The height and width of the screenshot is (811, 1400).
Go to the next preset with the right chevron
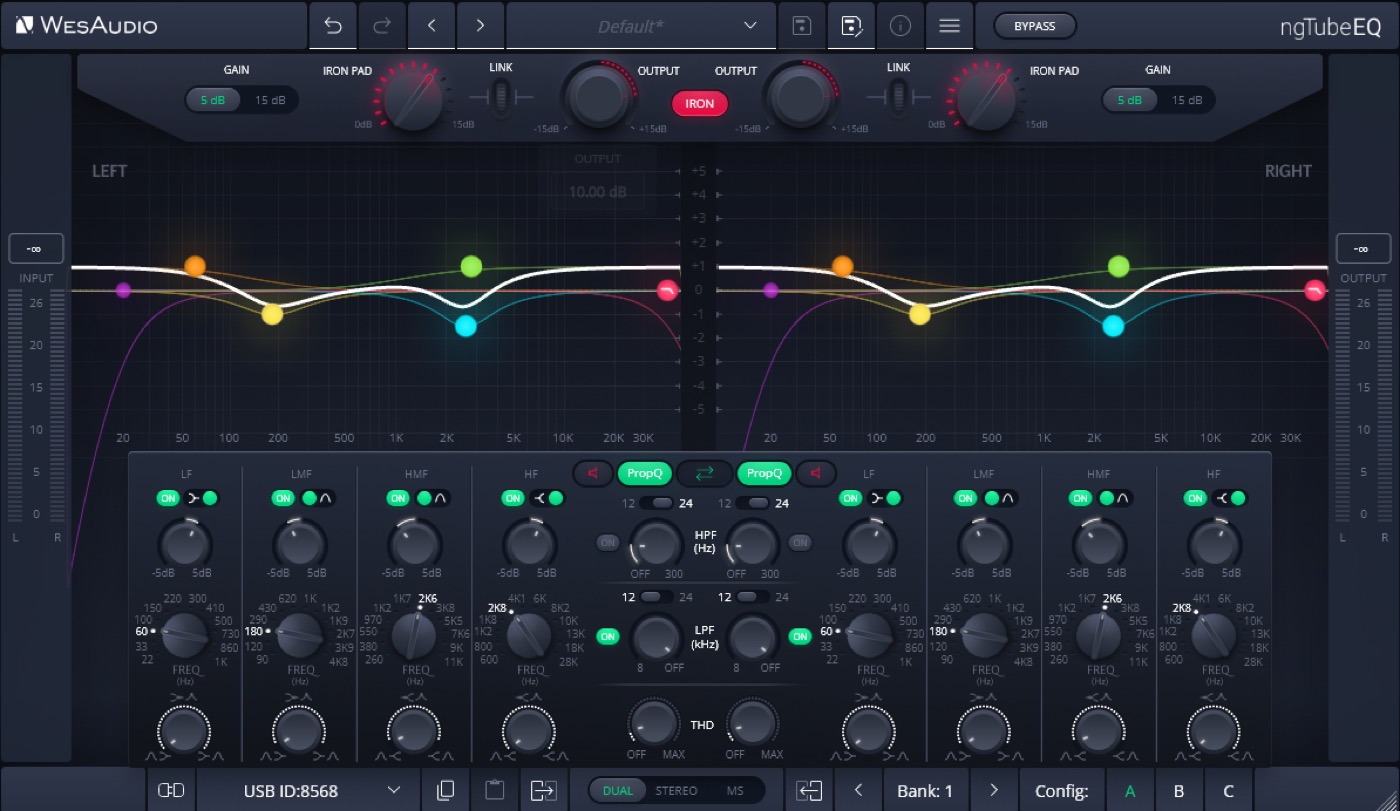[x=480, y=26]
